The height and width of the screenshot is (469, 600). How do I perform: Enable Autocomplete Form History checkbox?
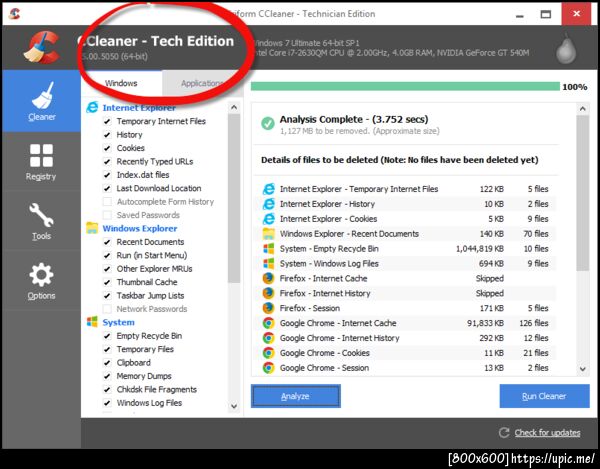107,202
